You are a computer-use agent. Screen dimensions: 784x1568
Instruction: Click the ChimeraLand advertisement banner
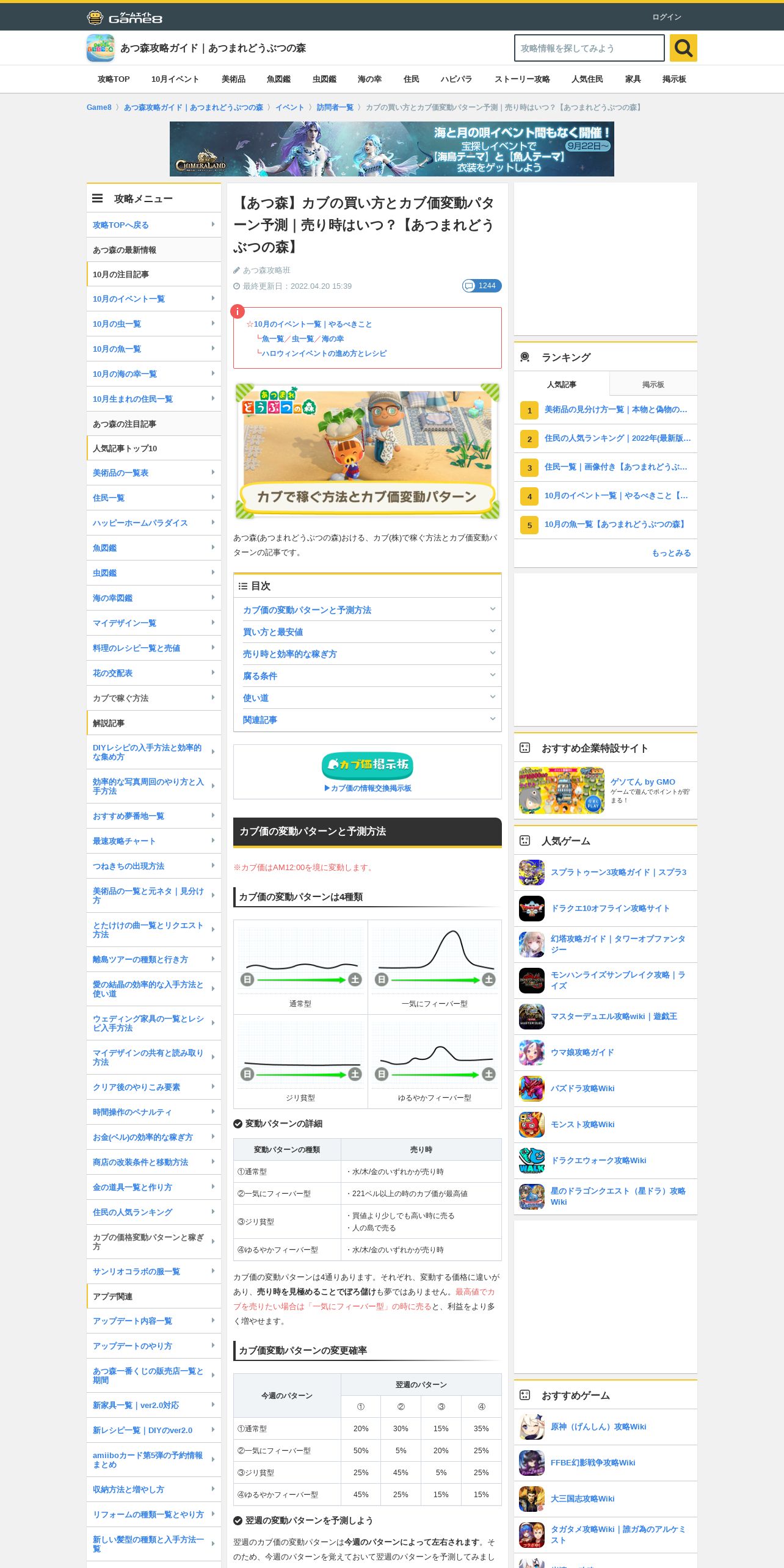(x=392, y=149)
